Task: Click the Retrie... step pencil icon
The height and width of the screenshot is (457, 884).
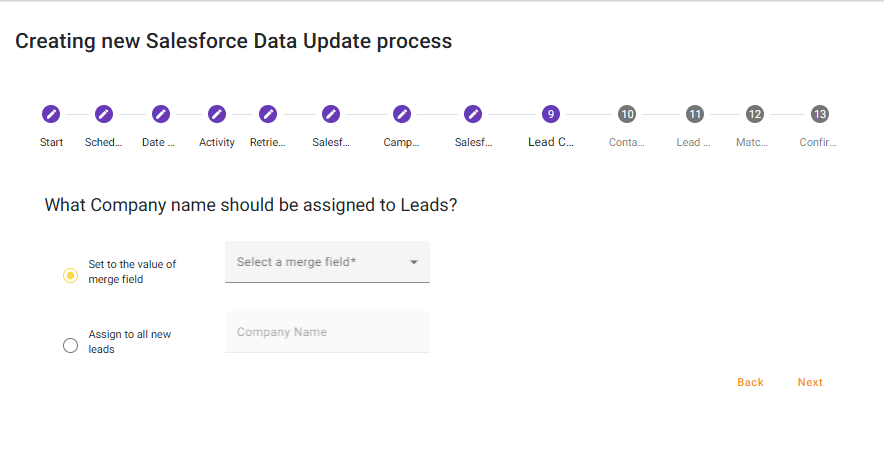Action: point(268,114)
